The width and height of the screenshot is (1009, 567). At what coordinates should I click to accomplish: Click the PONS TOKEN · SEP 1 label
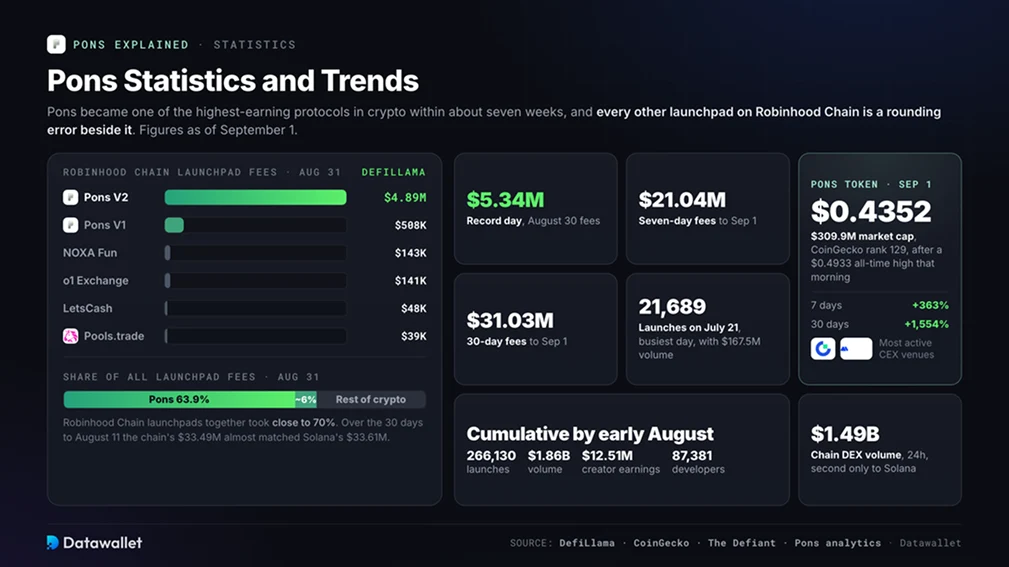(x=871, y=185)
